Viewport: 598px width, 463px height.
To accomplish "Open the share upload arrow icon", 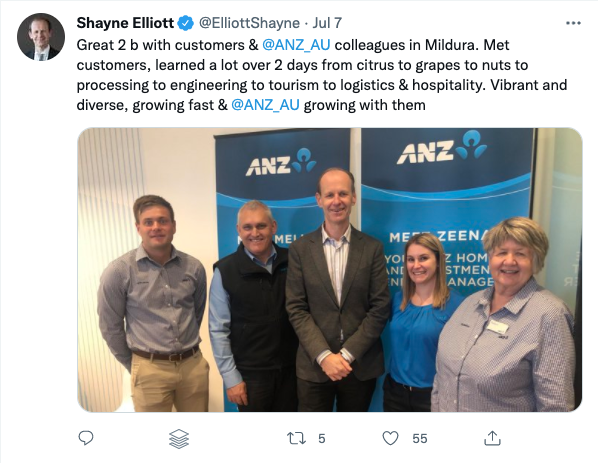I will point(492,438).
